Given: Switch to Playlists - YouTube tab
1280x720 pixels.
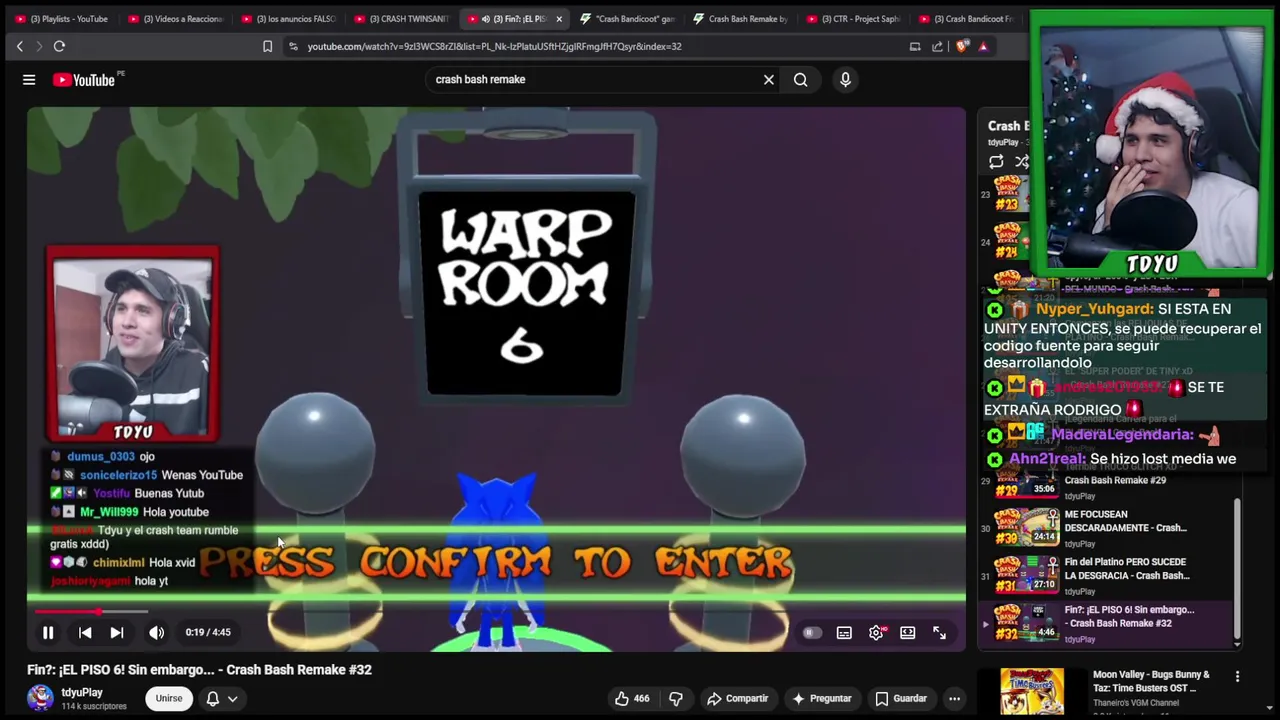Looking at the screenshot, I should tap(61, 19).
